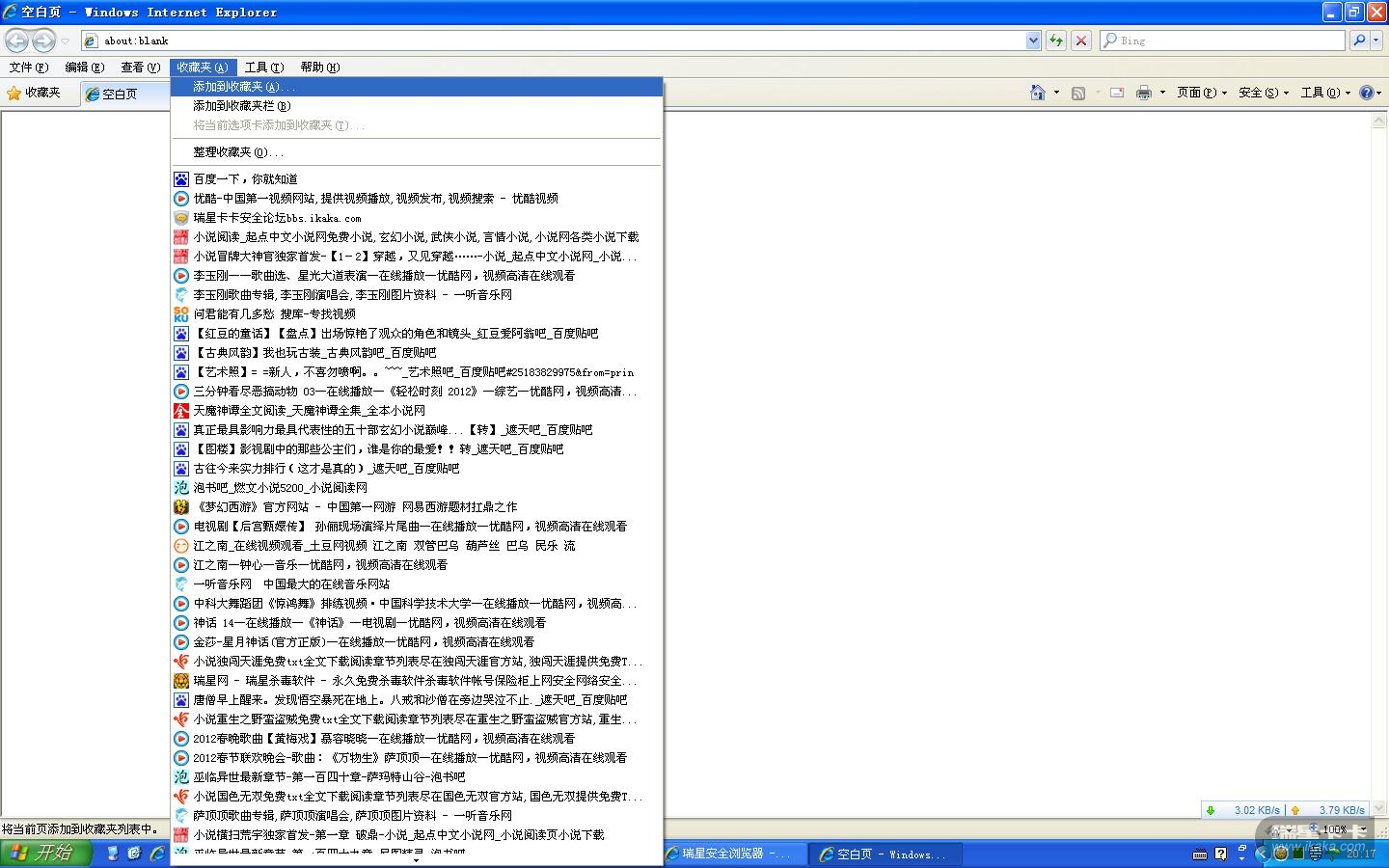
Task: Open the 文件(F) menu
Action: [x=28, y=68]
